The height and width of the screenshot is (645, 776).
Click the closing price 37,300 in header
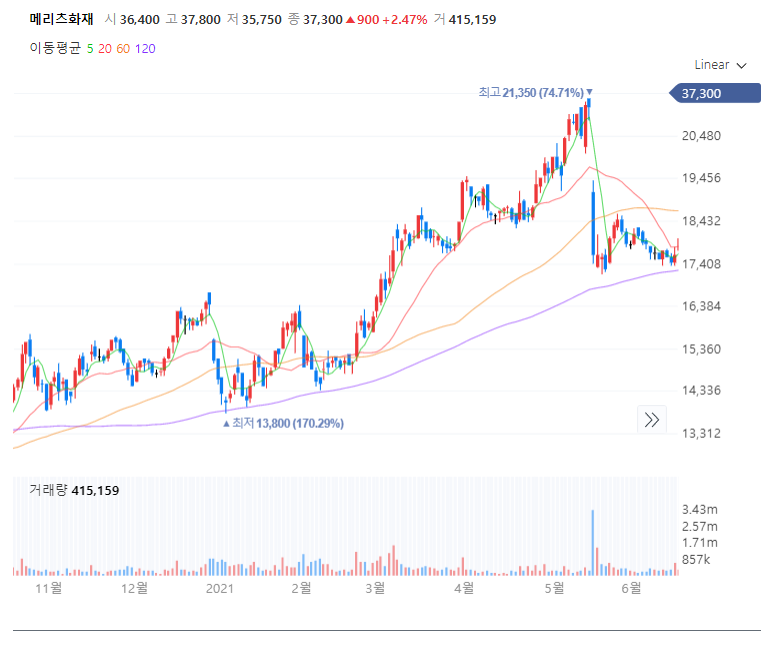pyautogui.click(x=323, y=20)
